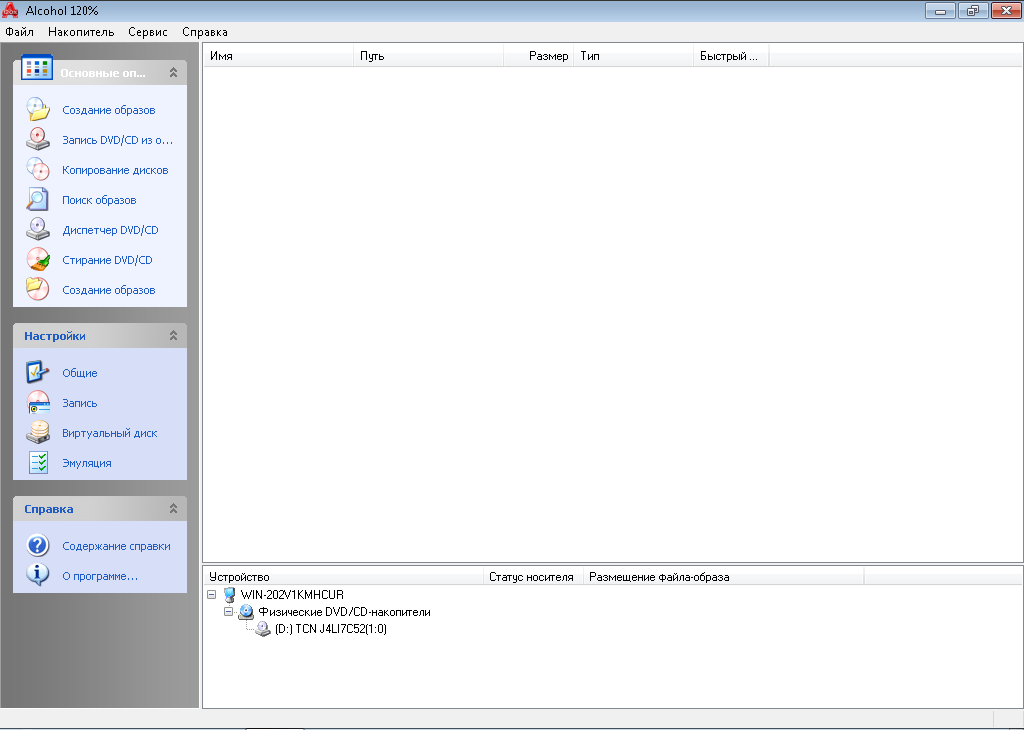Open Виртуальный диск settings link
The width and height of the screenshot is (1024, 730).
coord(110,433)
